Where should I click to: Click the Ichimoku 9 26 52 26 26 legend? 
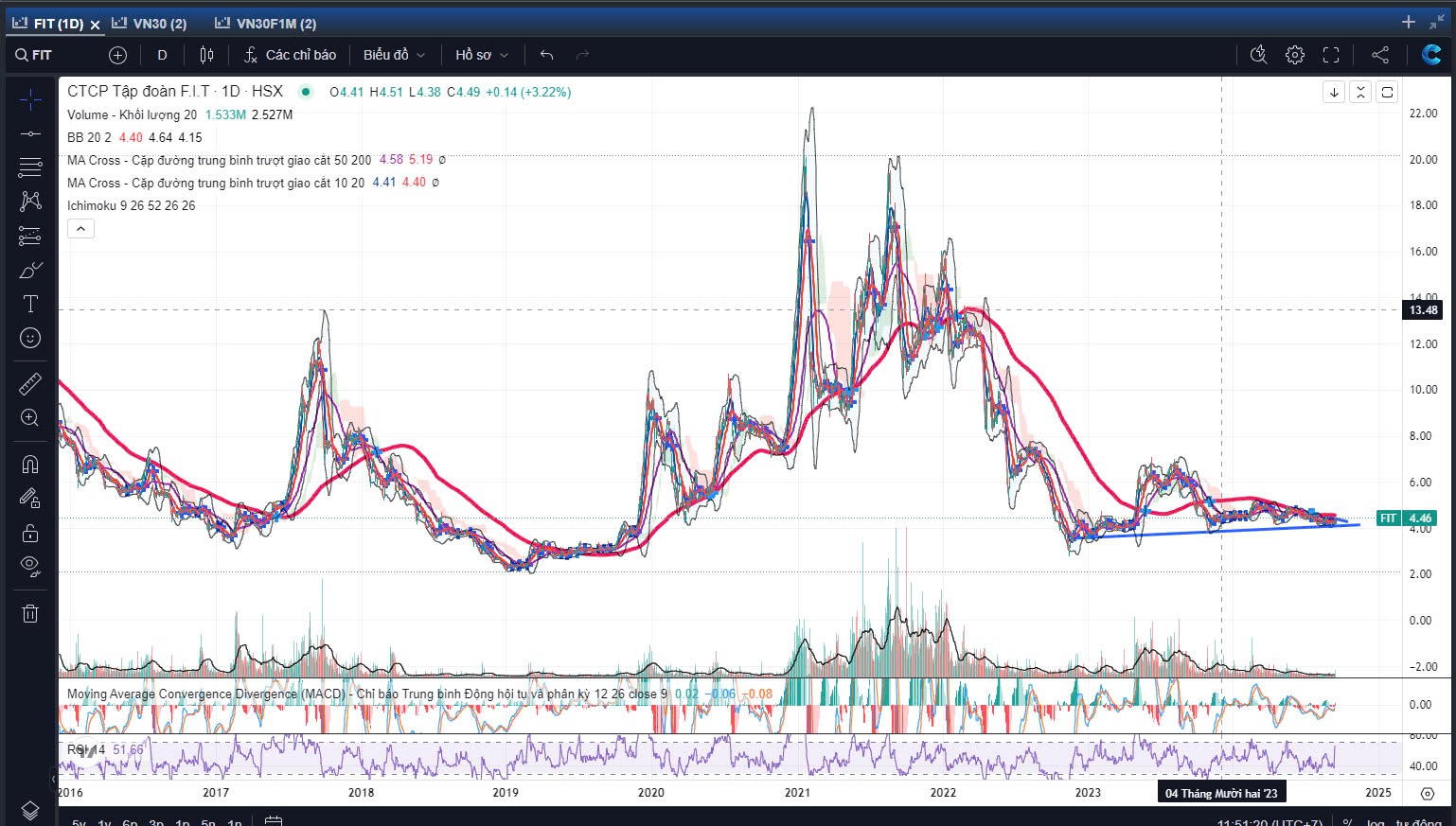pyautogui.click(x=131, y=205)
